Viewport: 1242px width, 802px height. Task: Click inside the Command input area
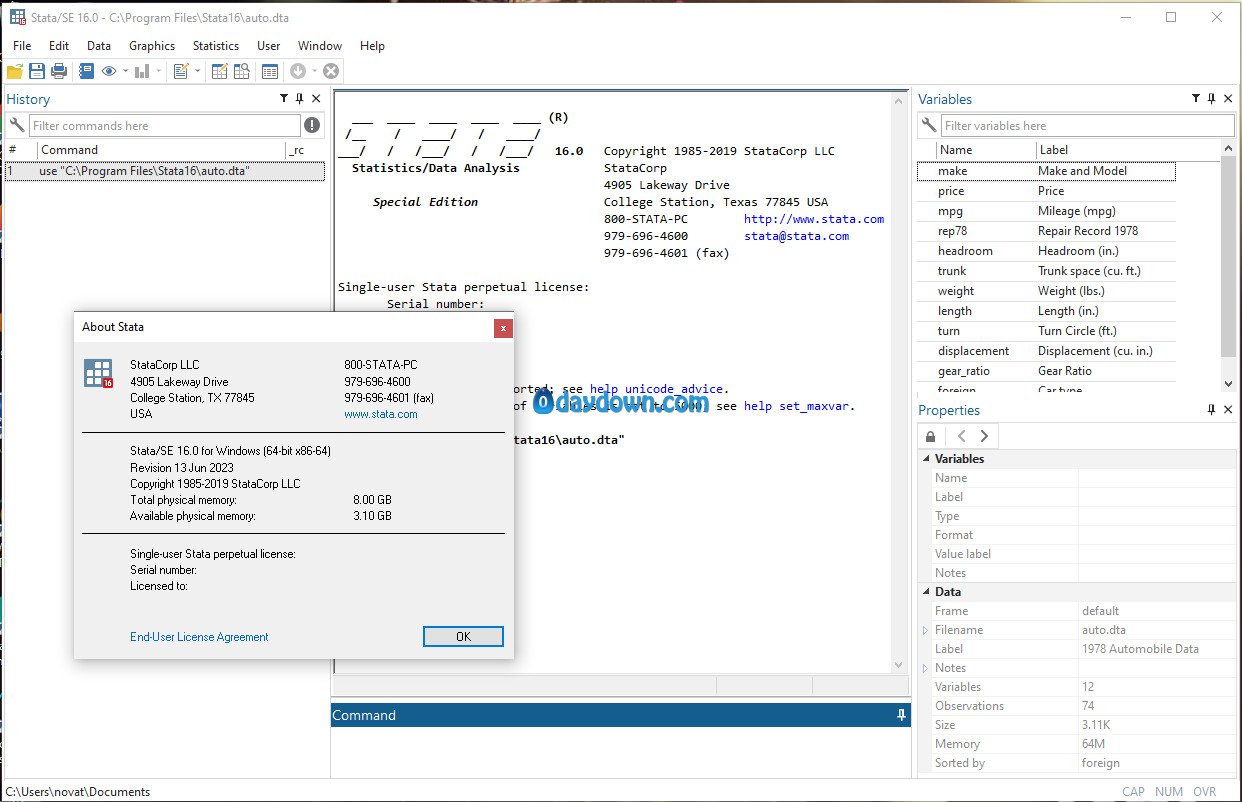[621, 751]
